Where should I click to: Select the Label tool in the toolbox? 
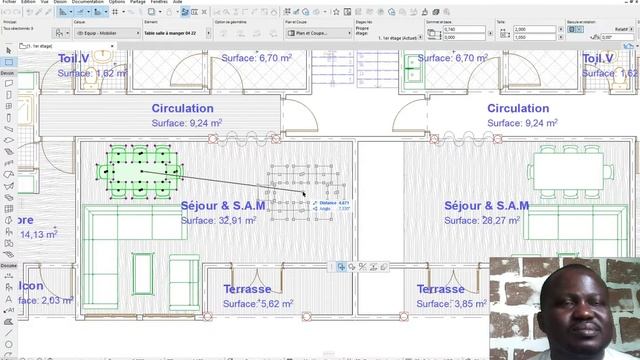[x=9, y=310]
